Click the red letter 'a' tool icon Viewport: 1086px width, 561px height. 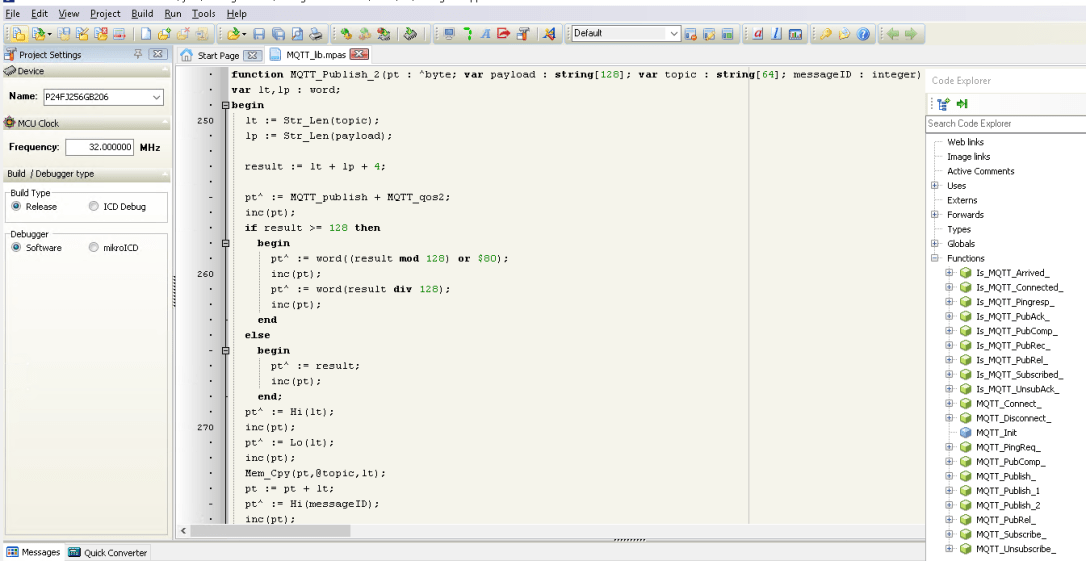pyautogui.click(x=758, y=33)
